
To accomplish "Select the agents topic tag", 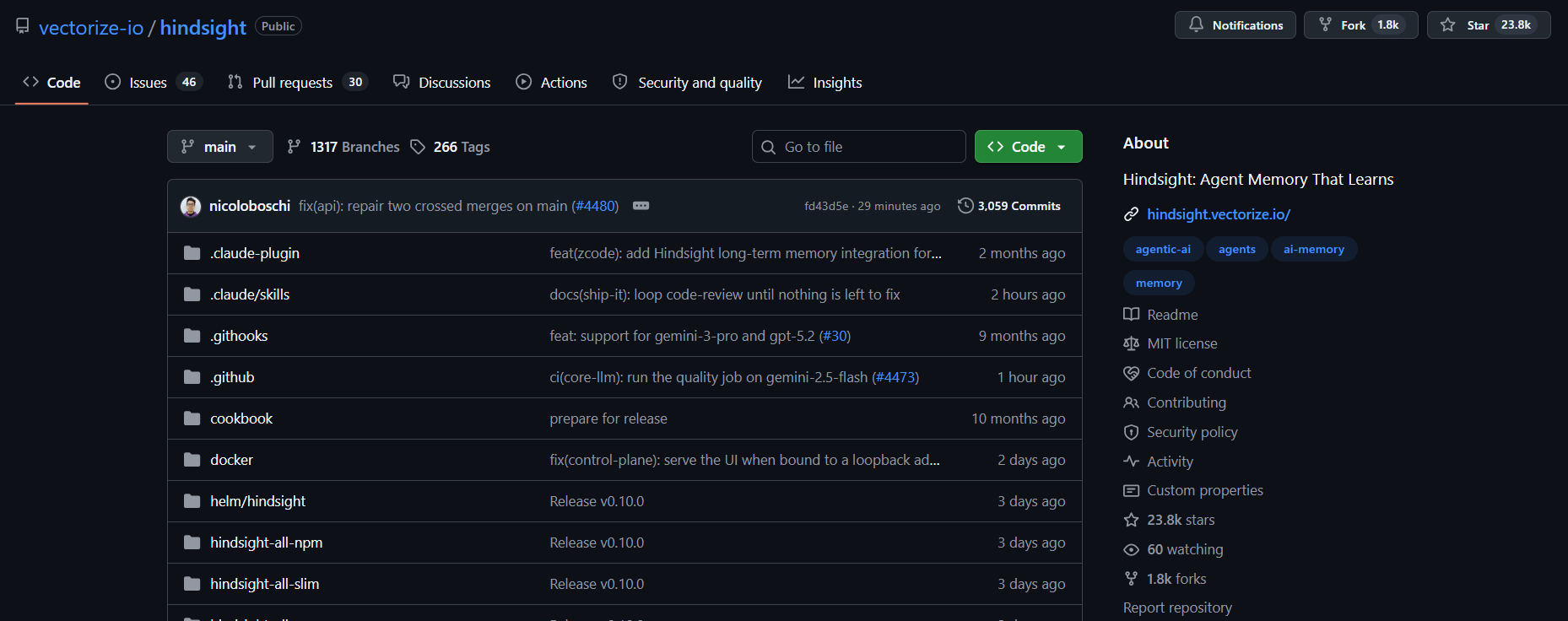I will [1237, 249].
